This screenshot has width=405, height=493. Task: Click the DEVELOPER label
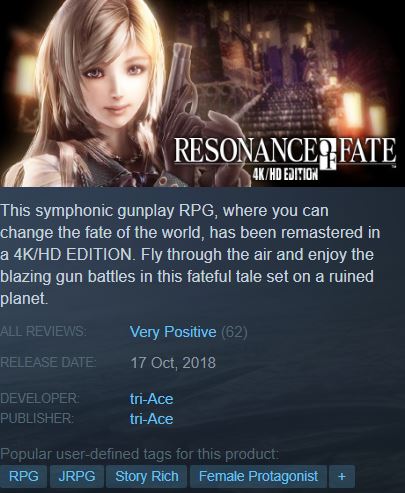click(x=40, y=398)
